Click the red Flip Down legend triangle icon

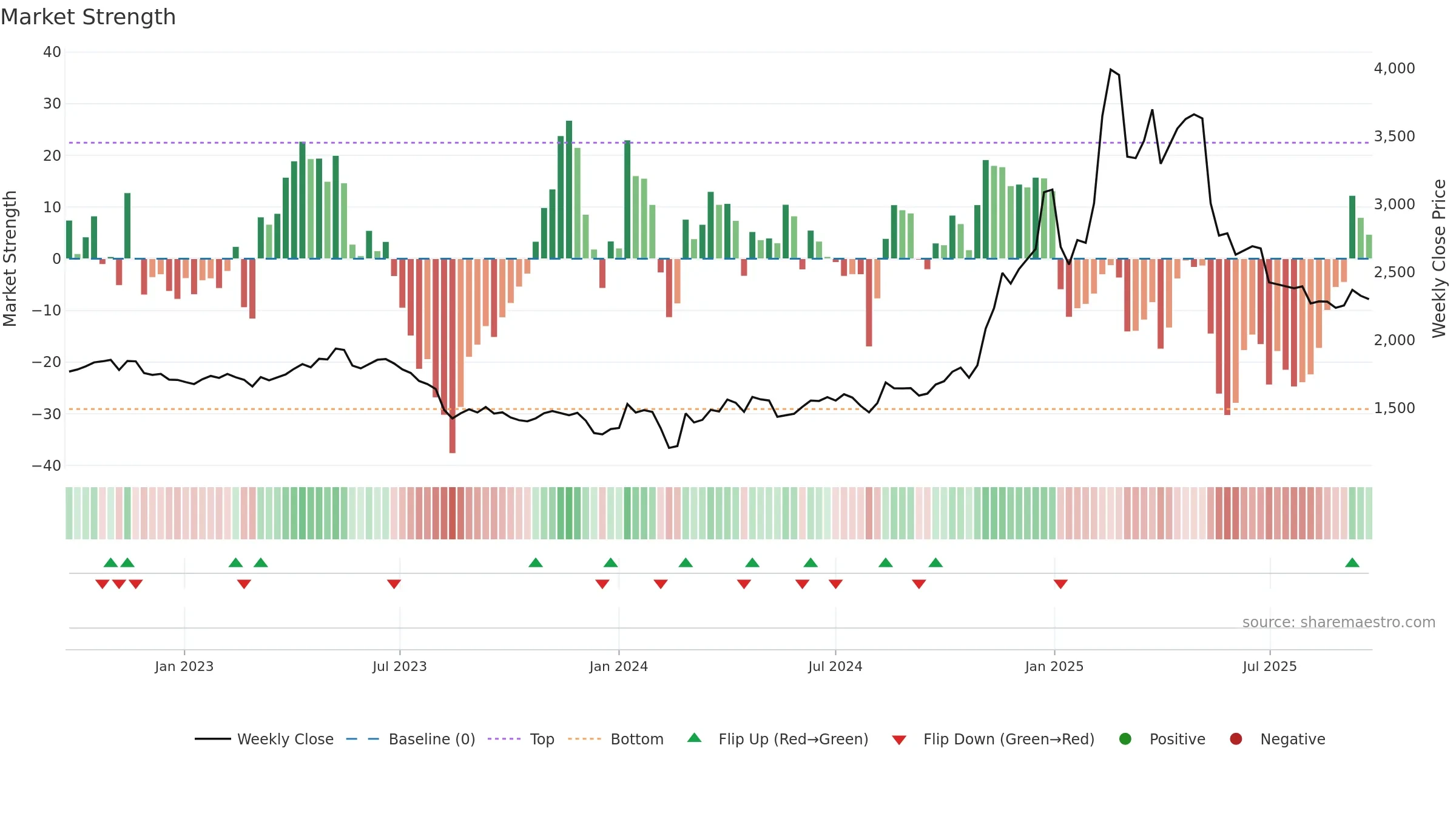899,740
